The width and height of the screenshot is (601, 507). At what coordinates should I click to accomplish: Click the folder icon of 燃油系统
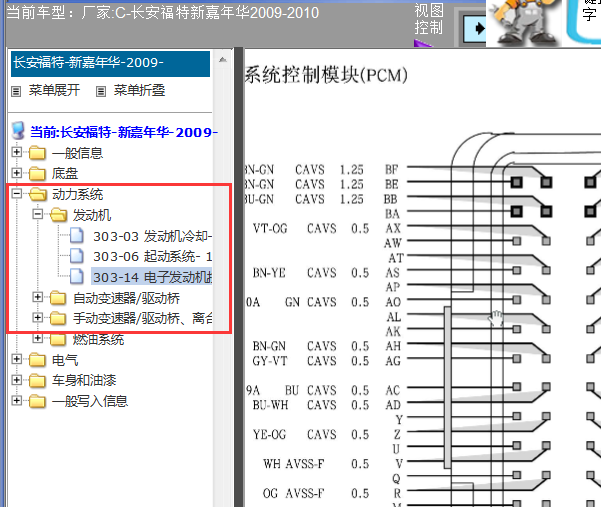click(58, 339)
